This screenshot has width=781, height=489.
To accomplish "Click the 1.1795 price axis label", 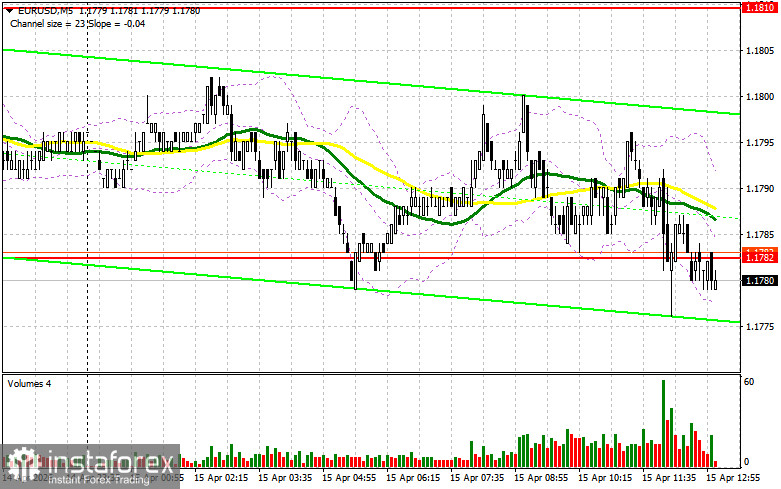I will click(x=760, y=143).
